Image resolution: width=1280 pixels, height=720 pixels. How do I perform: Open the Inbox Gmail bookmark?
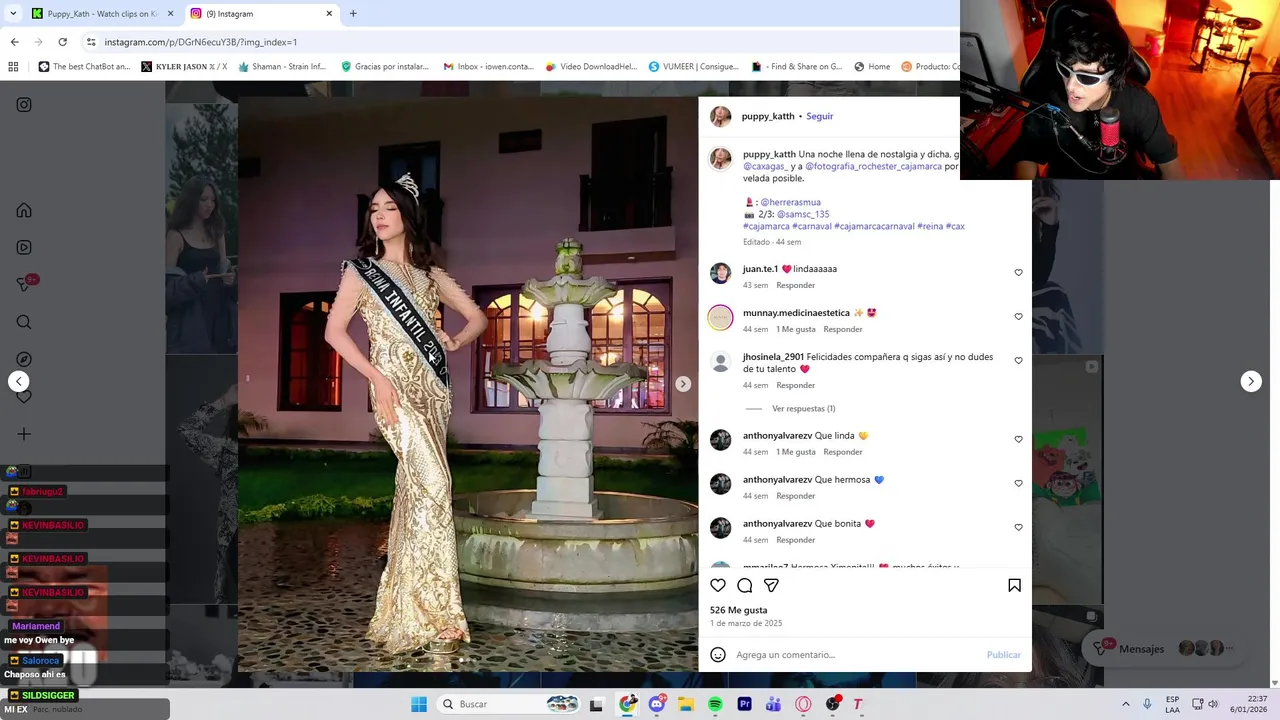(488, 67)
